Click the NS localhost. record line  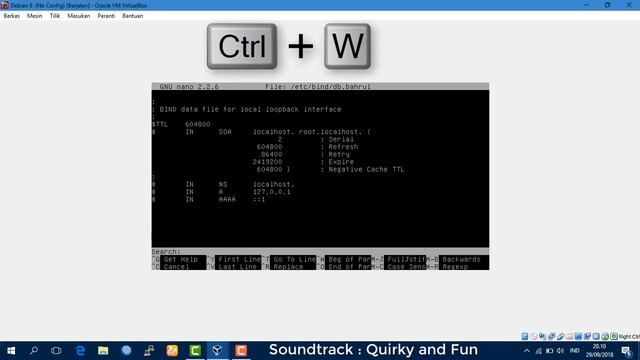point(223,184)
